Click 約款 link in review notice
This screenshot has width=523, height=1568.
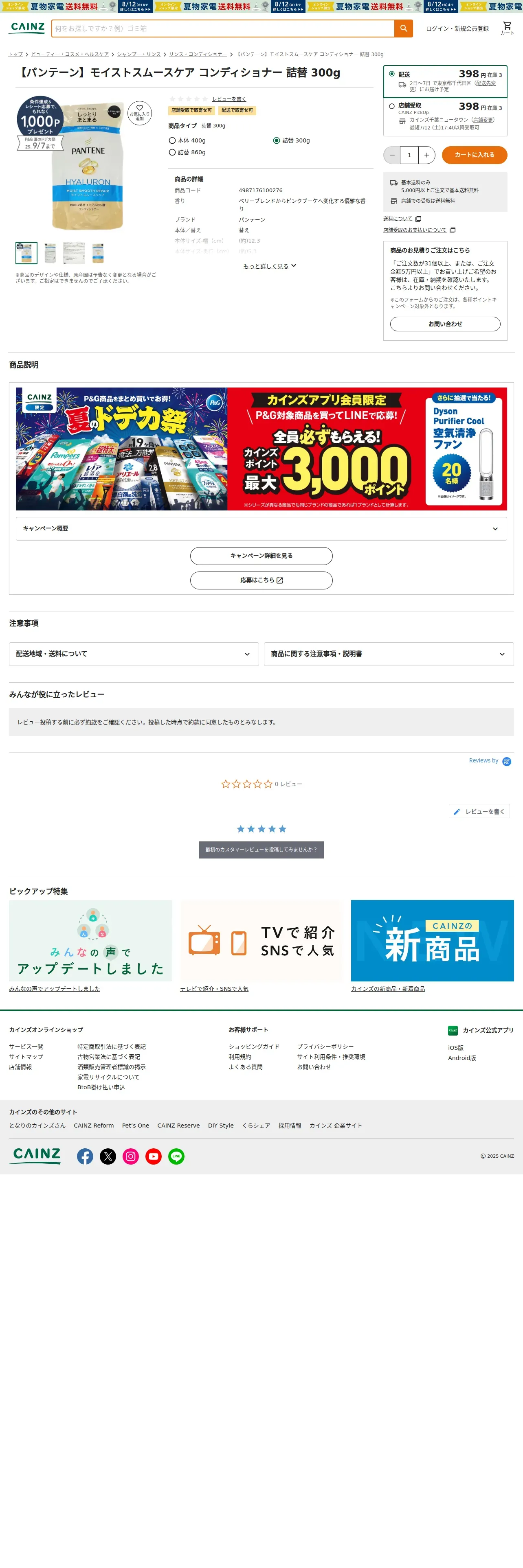pos(91,723)
